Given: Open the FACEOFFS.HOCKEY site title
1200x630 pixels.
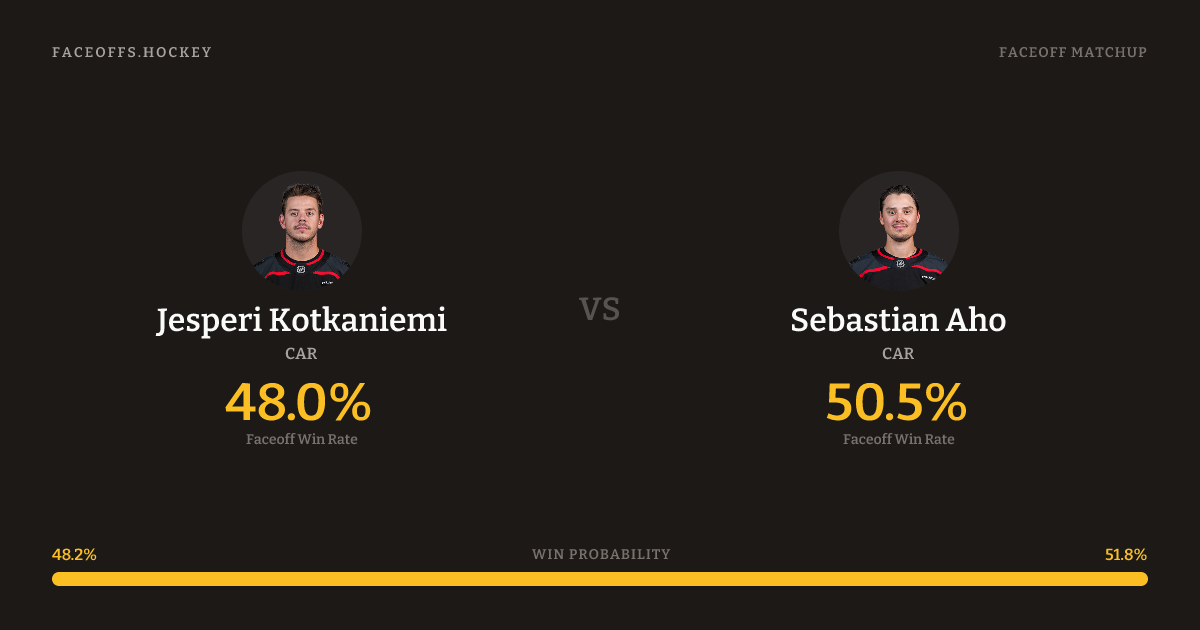Looking at the screenshot, I should 132,52.
